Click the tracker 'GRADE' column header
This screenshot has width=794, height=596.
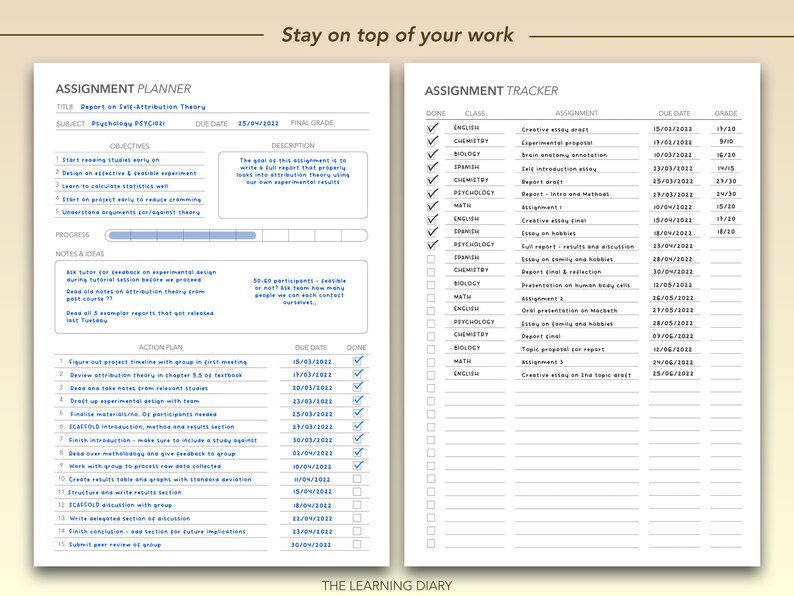(726, 113)
